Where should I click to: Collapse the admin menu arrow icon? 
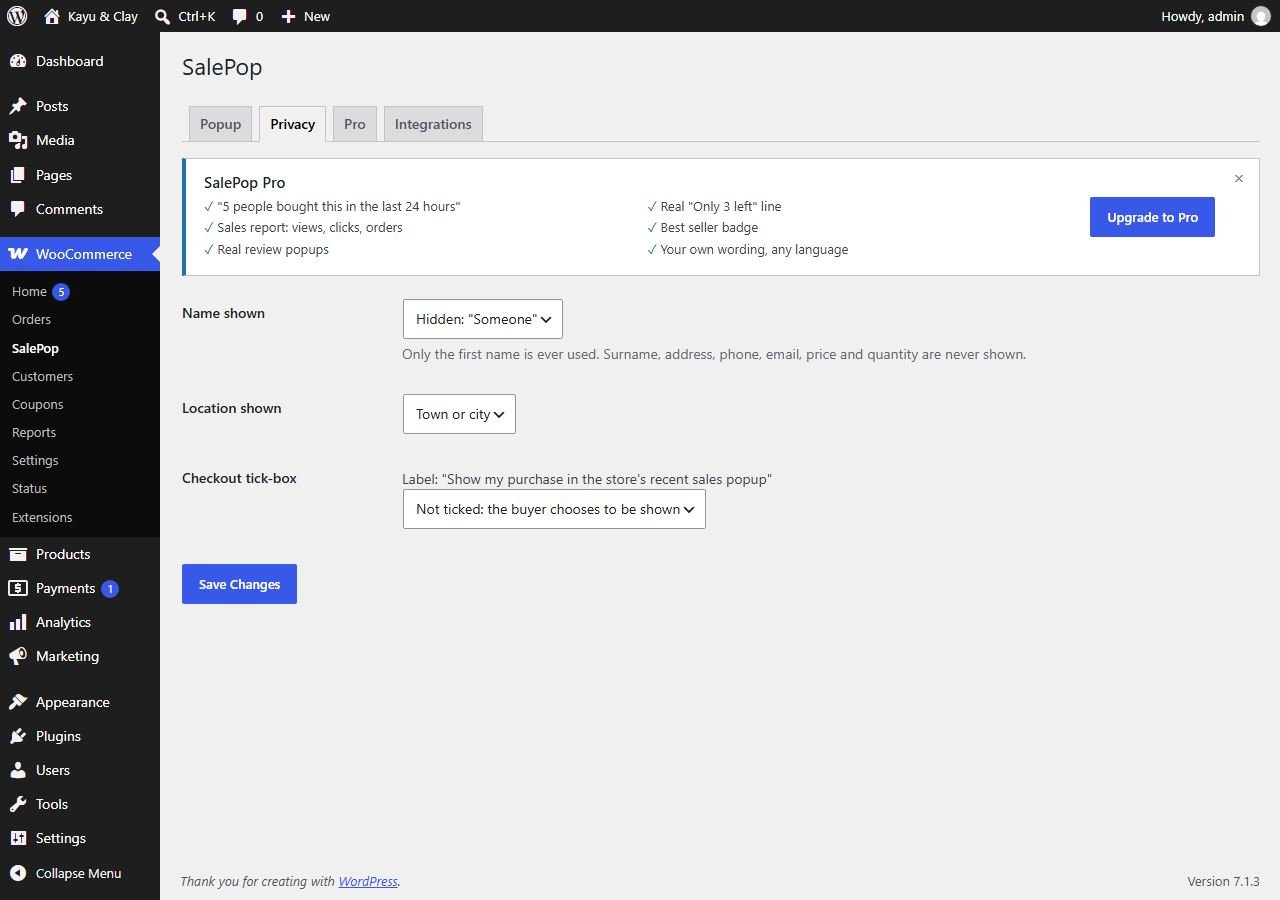coord(18,873)
